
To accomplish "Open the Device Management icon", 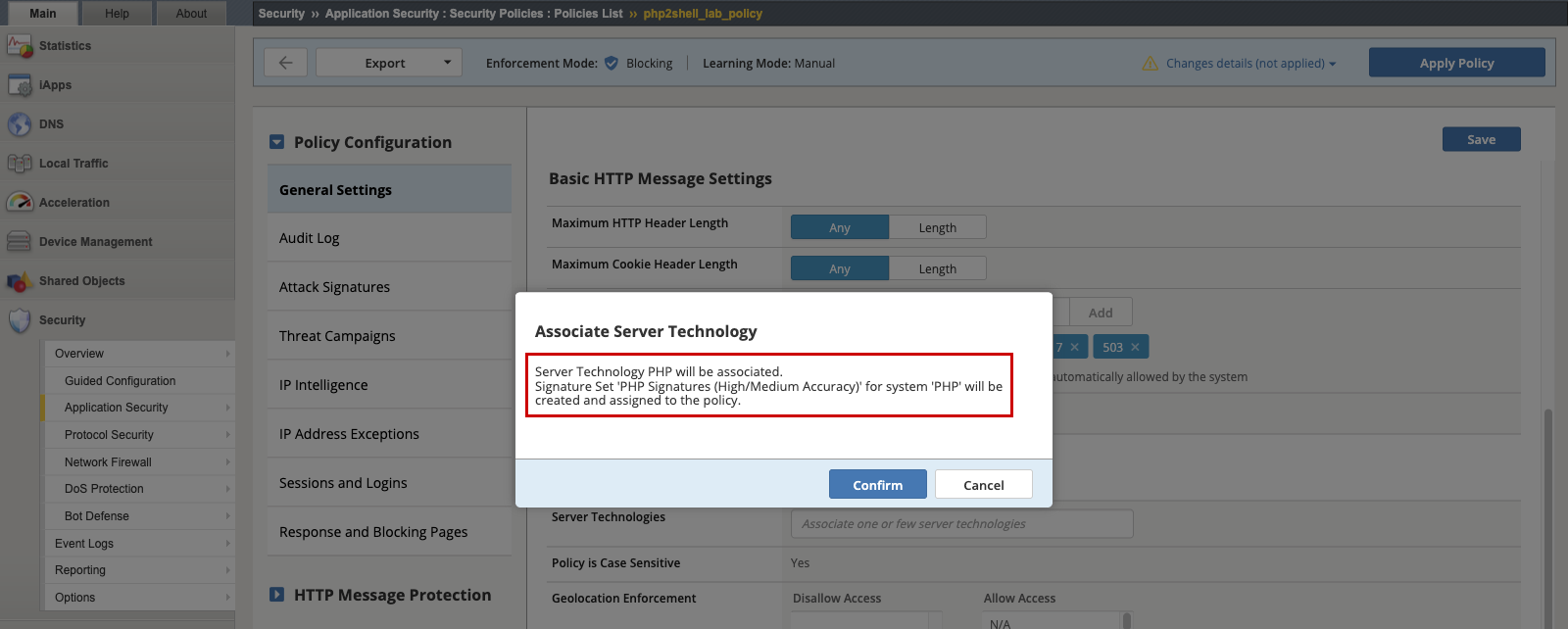I will point(20,242).
